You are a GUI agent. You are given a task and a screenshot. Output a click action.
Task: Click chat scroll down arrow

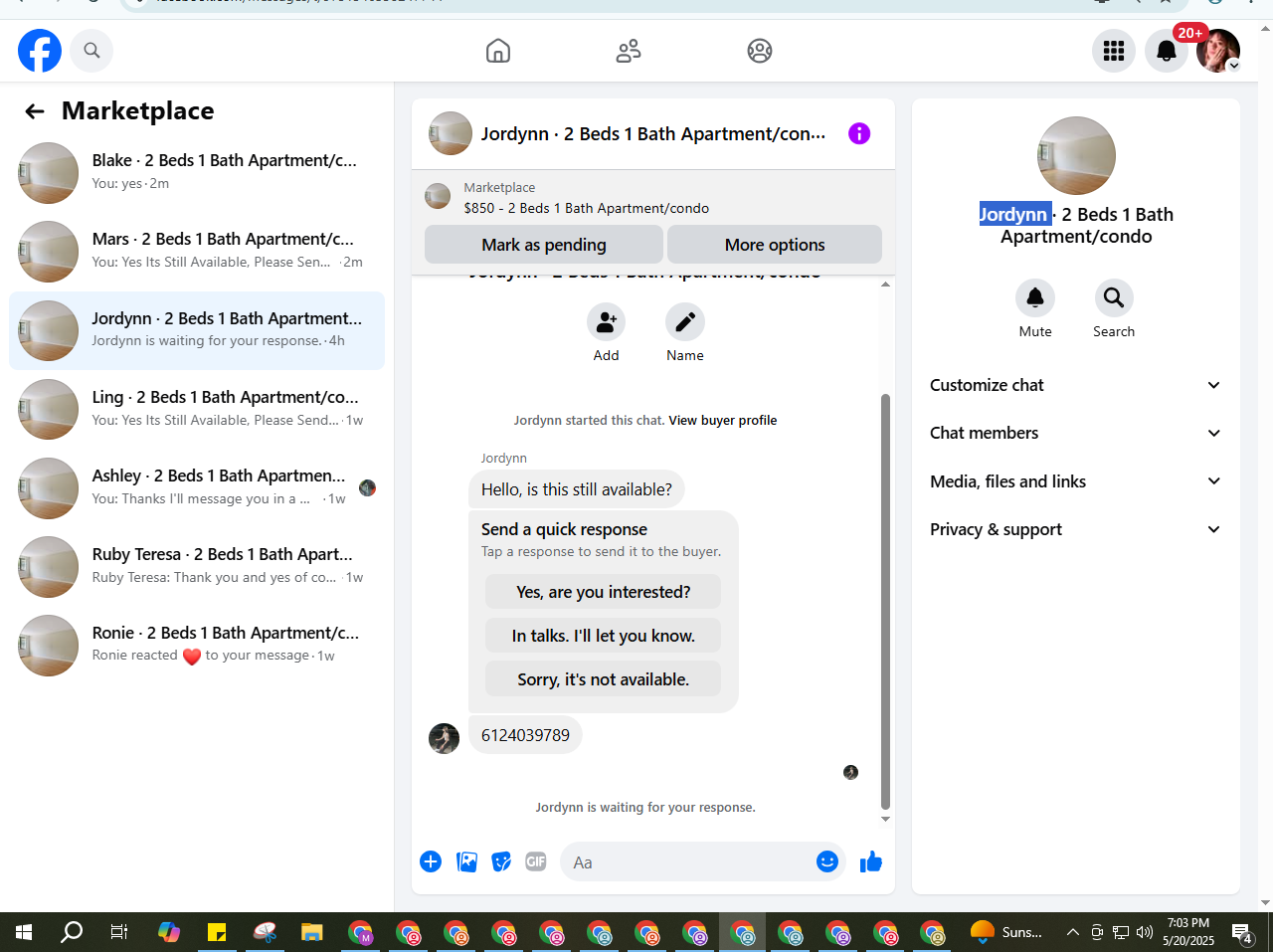tap(885, 820)
